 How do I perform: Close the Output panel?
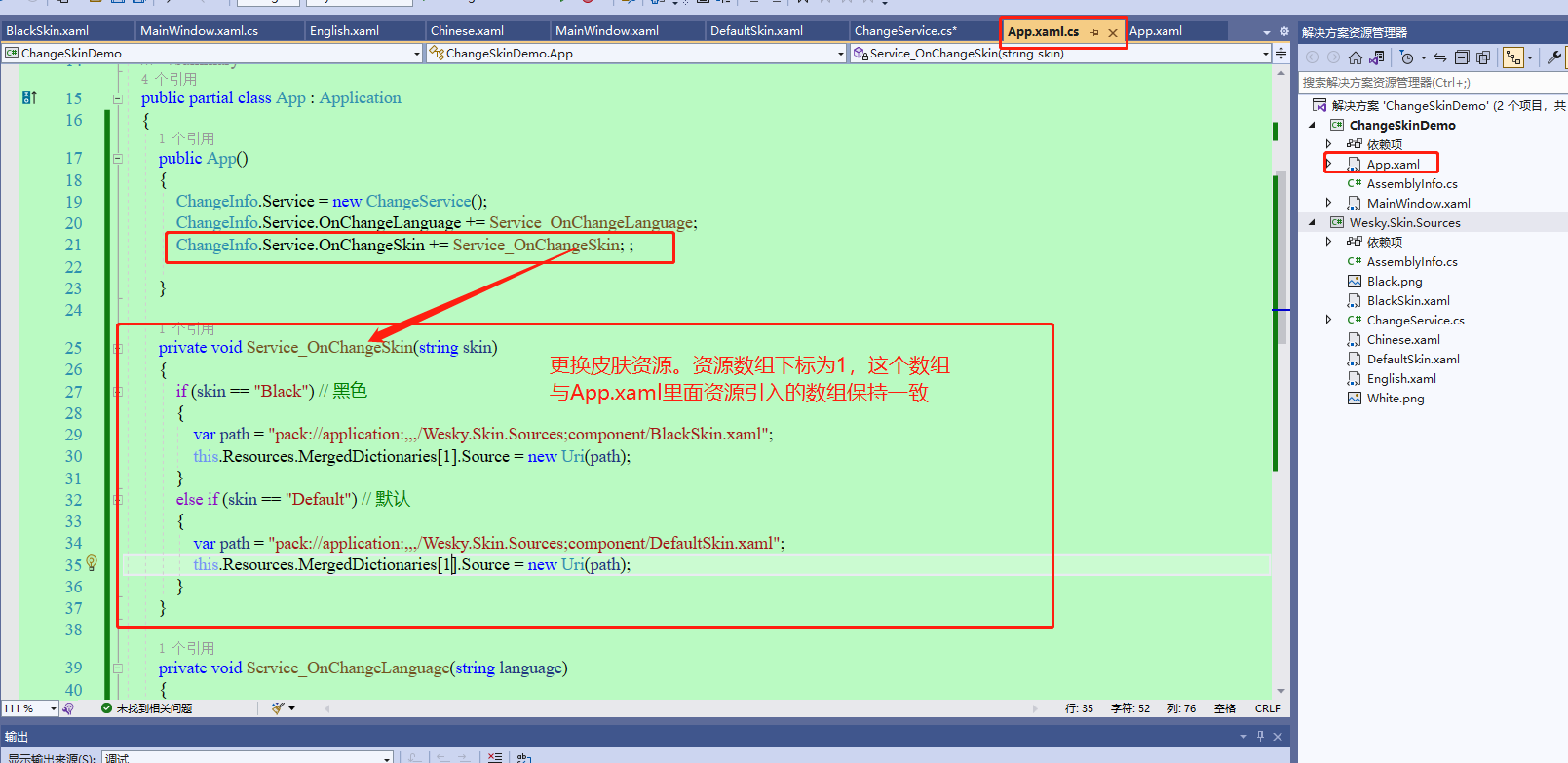pos(1278,736)
